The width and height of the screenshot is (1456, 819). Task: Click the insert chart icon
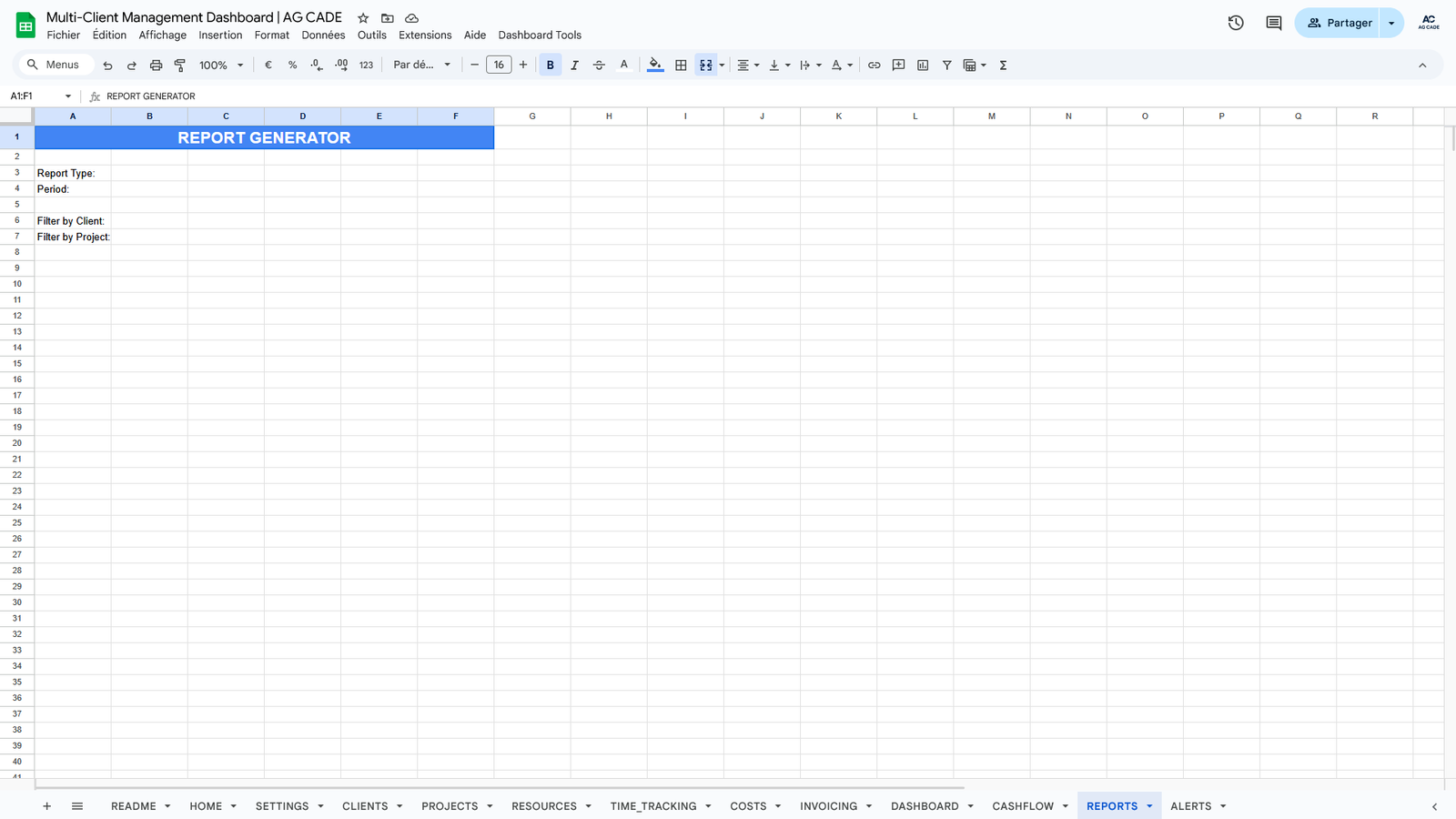pyautogui.click(x=923, y=66)
